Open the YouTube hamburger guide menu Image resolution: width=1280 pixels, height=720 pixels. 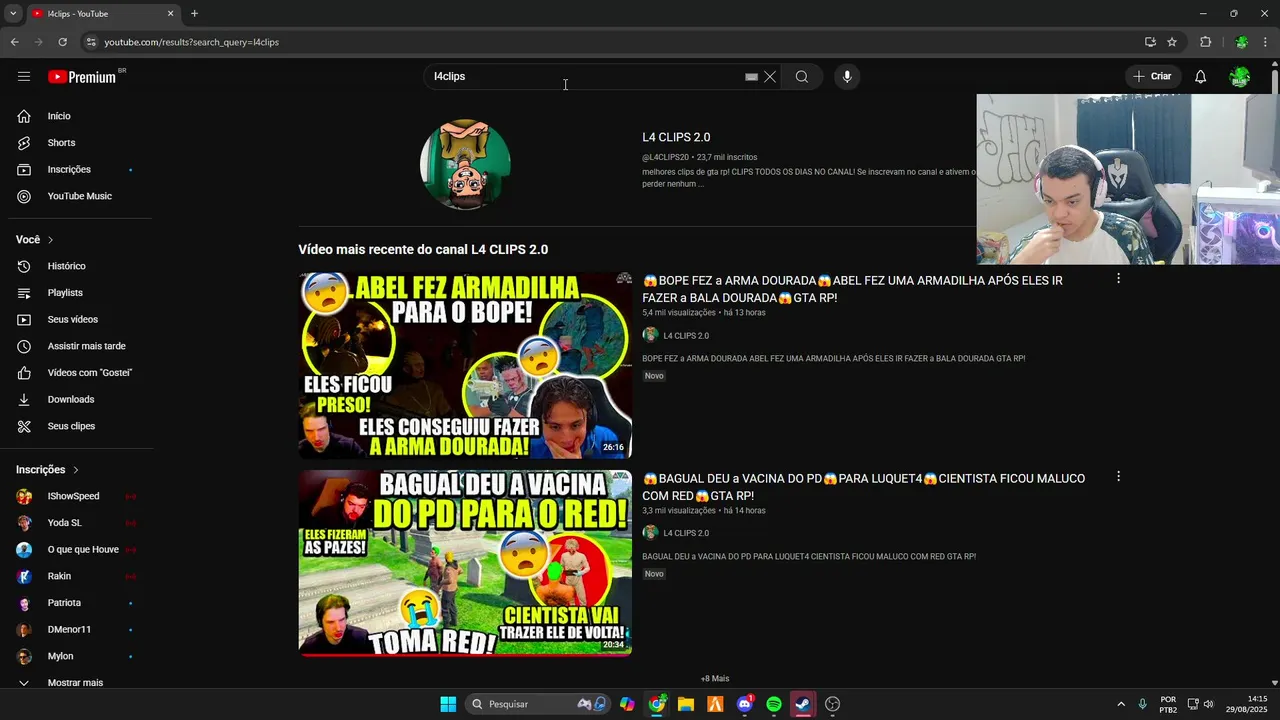click(x=24, y=77)
